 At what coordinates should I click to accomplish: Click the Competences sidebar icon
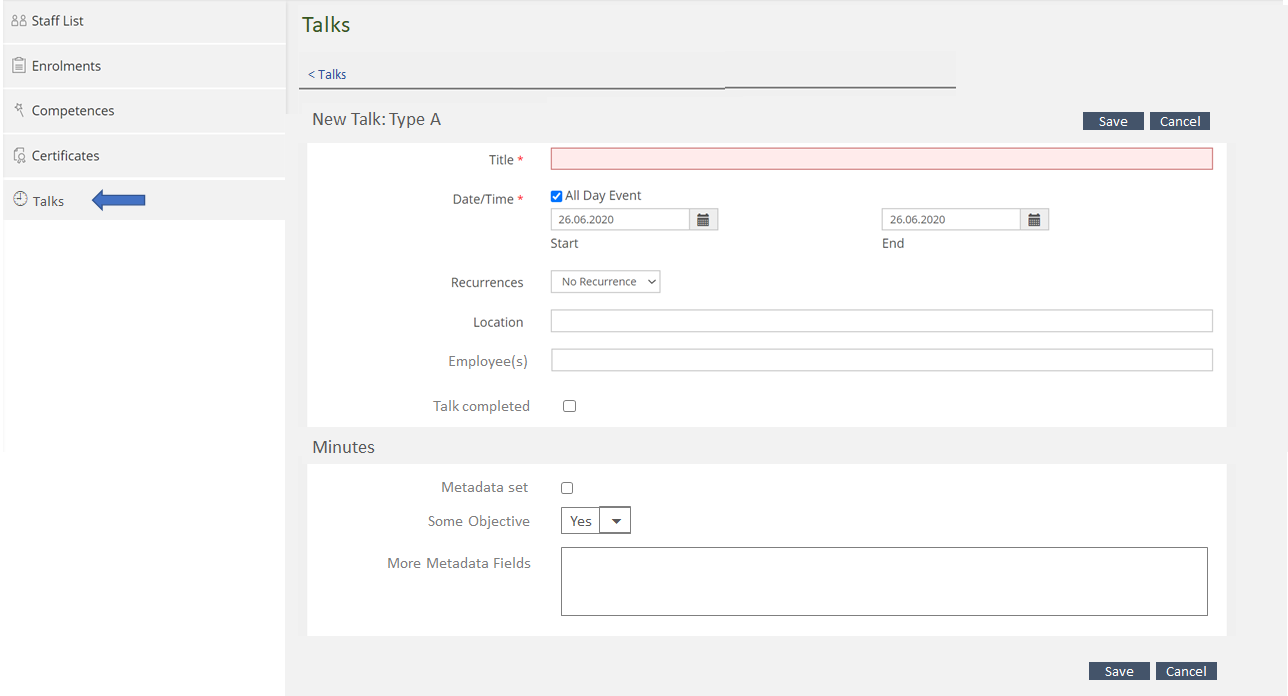coord(18,110)
